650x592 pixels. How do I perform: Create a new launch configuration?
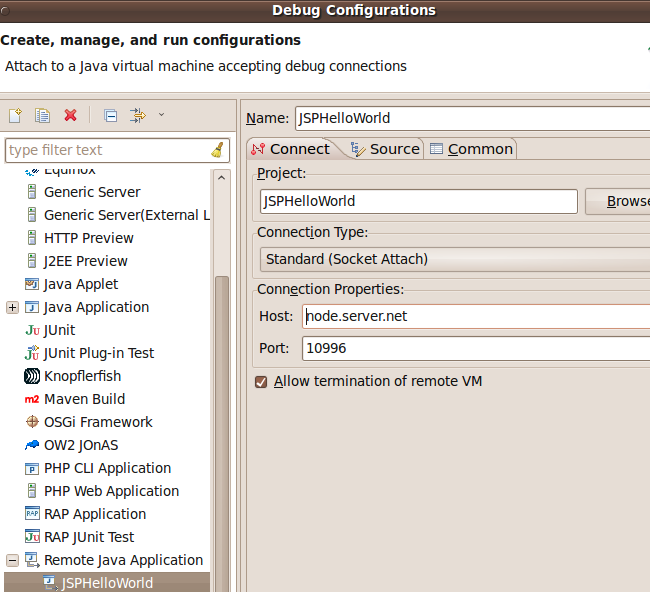pyautogui.click(x=15, y=115)
